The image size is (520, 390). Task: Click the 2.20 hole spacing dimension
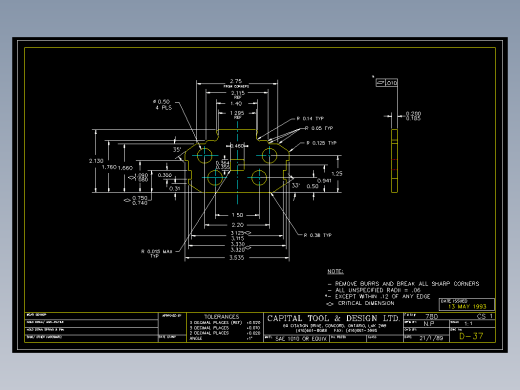tap(238, 225)
